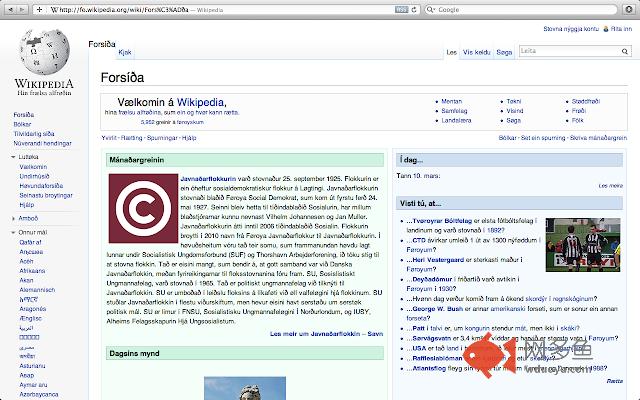
Task: Open the Azərbaycanca language link
Action: (x=39, y=394)
